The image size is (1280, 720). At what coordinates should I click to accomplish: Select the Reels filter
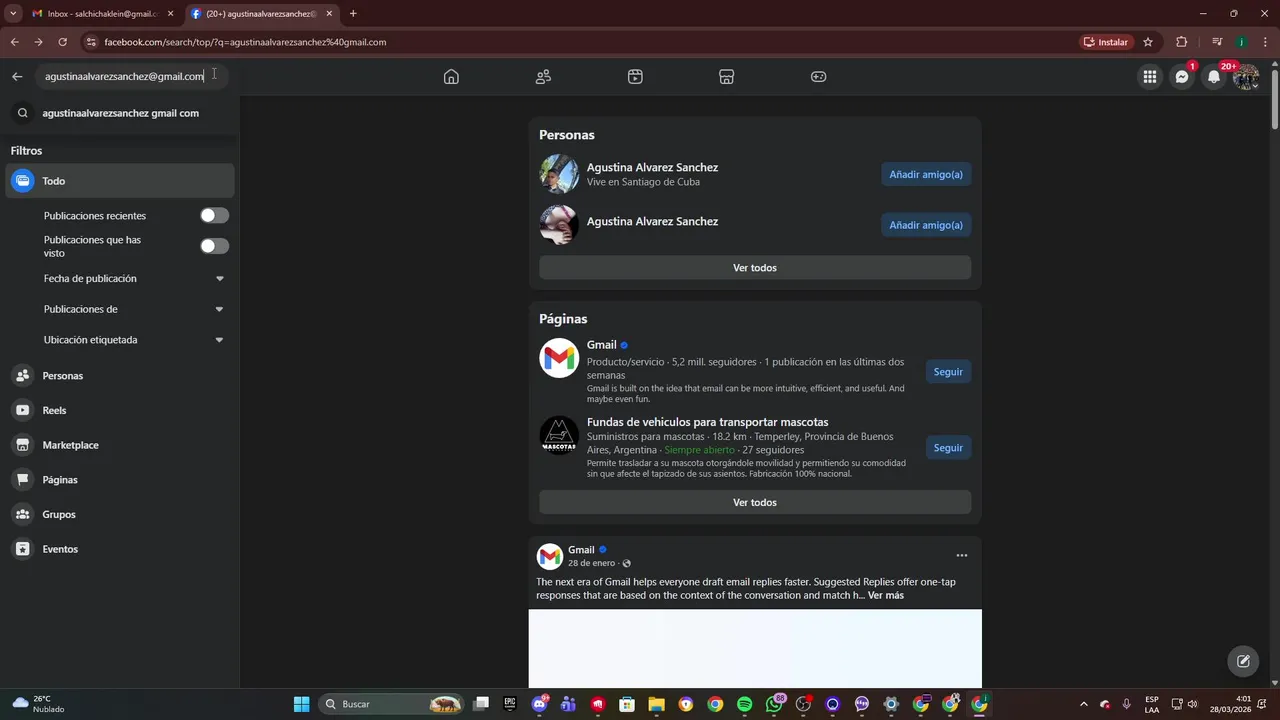click(120, 410)
